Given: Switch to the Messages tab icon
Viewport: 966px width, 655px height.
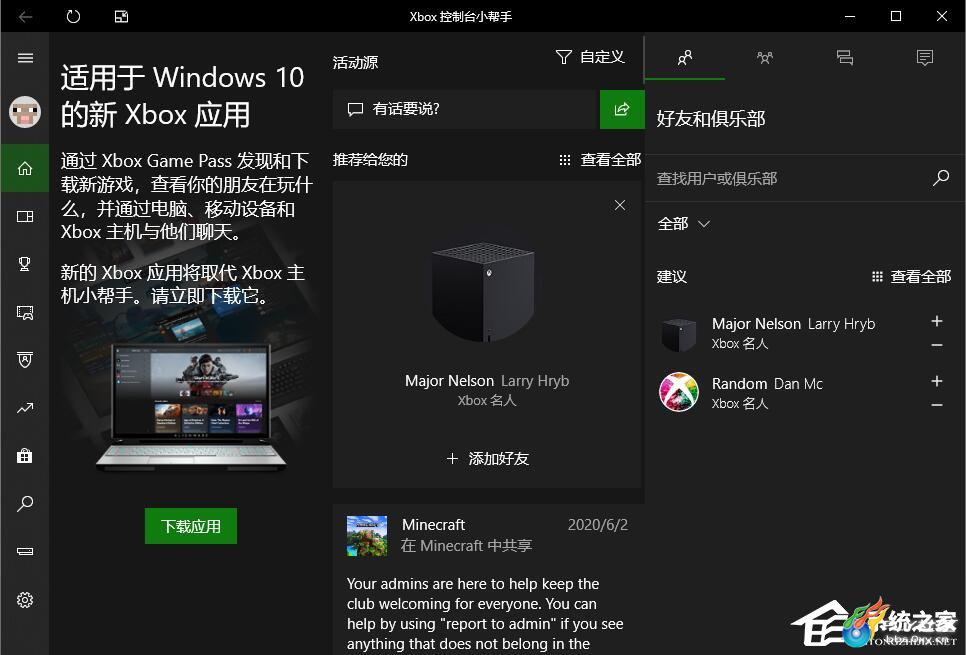Looking at the screenshot, I should point(845,58).
